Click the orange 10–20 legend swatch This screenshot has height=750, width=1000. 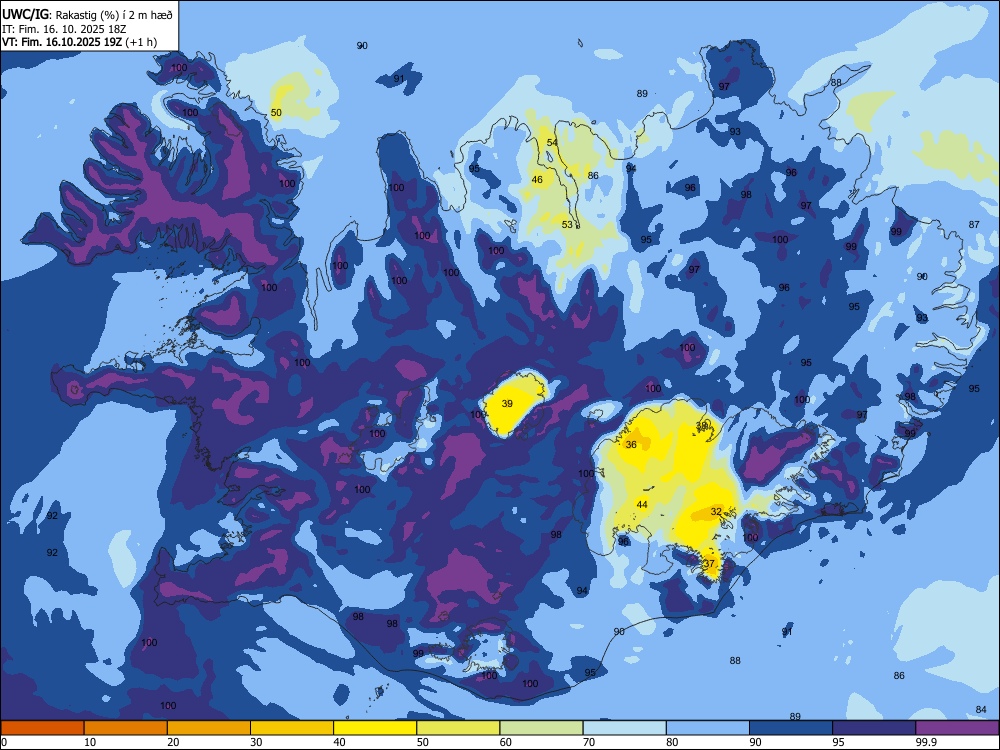coord(126,728)
